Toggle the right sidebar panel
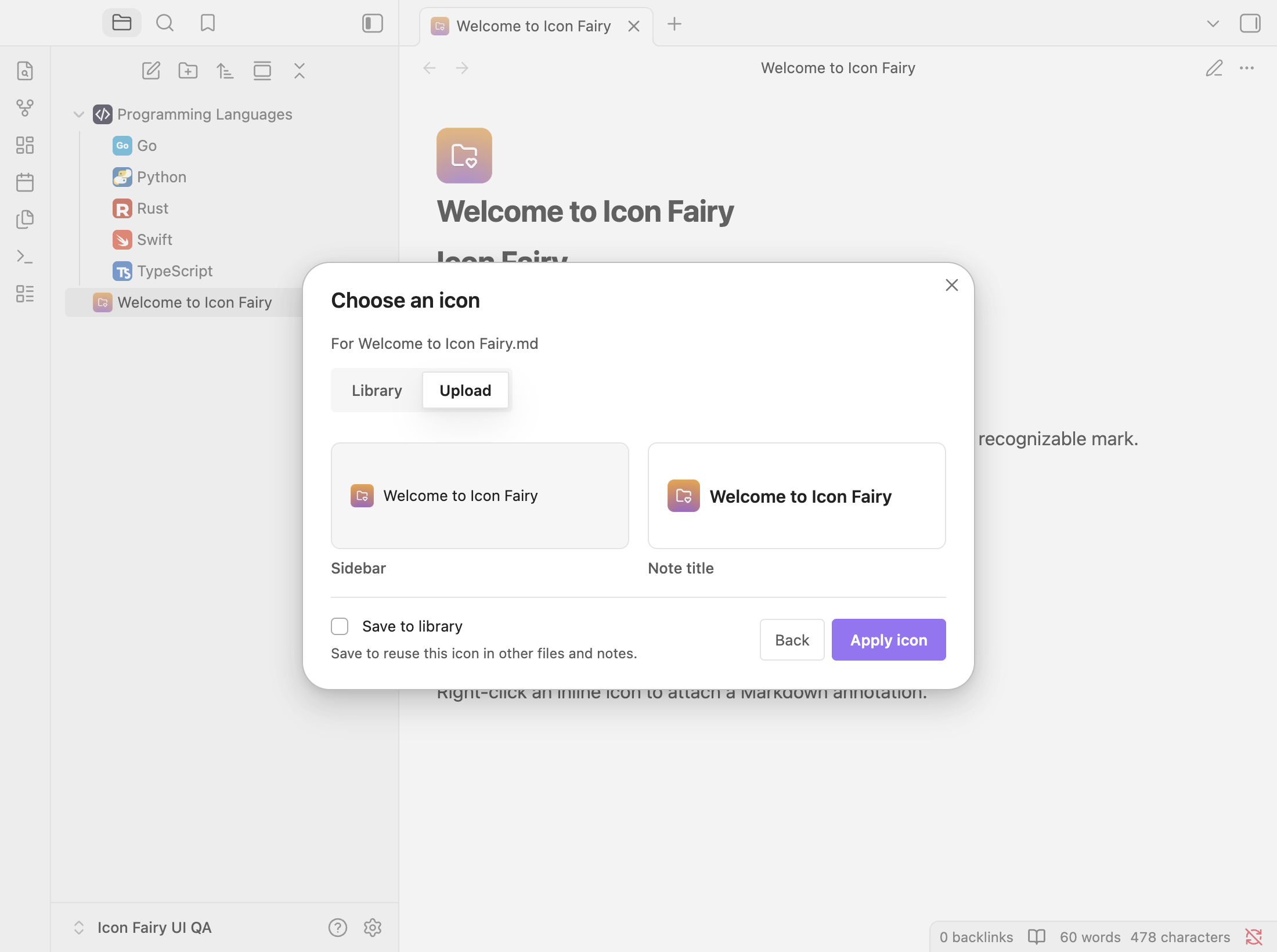 click(1250, 23)
